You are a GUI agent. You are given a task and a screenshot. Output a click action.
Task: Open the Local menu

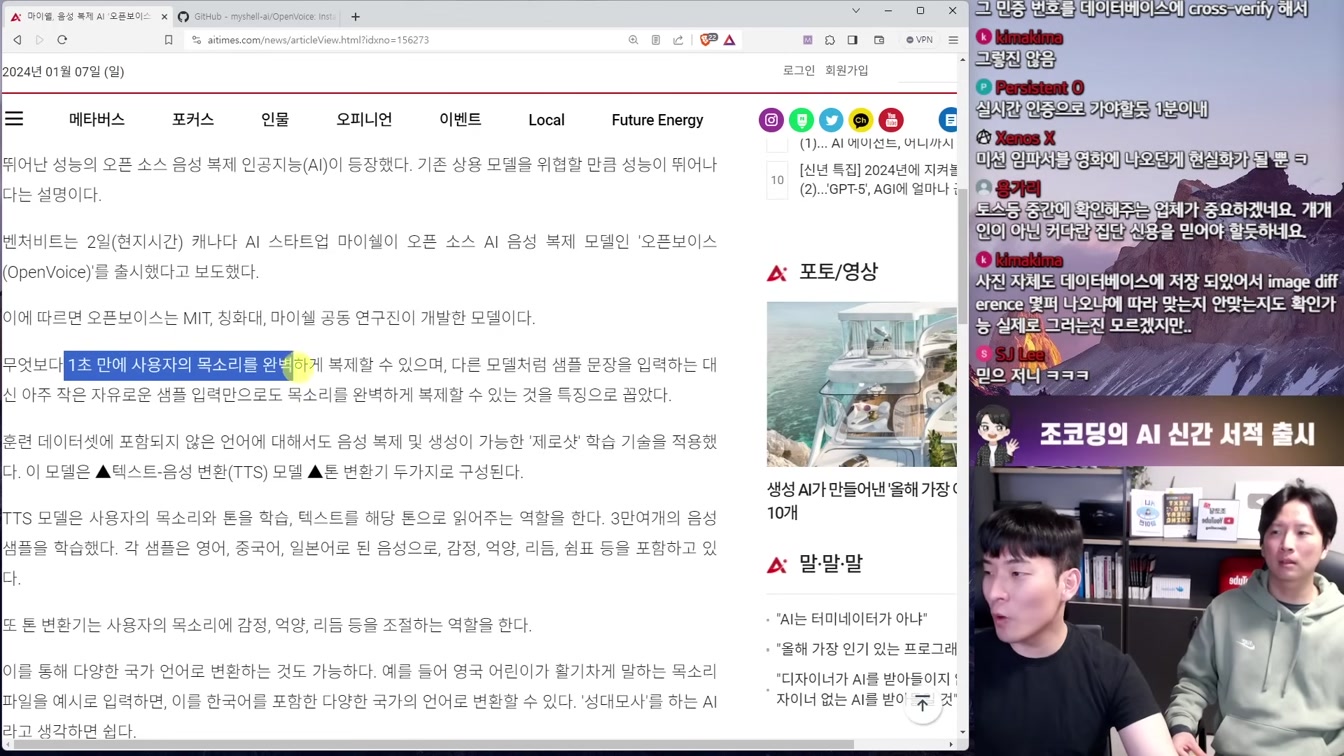click(x=546, y=120)
